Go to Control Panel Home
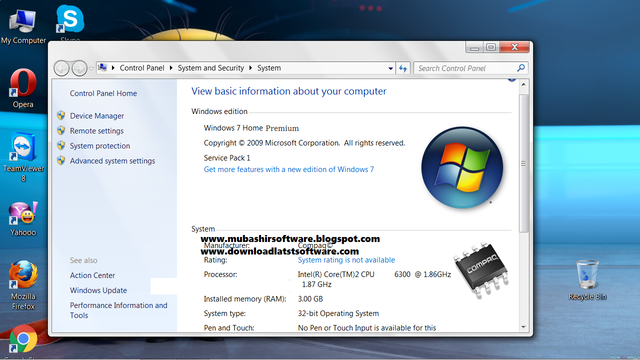 coord(103,93)
